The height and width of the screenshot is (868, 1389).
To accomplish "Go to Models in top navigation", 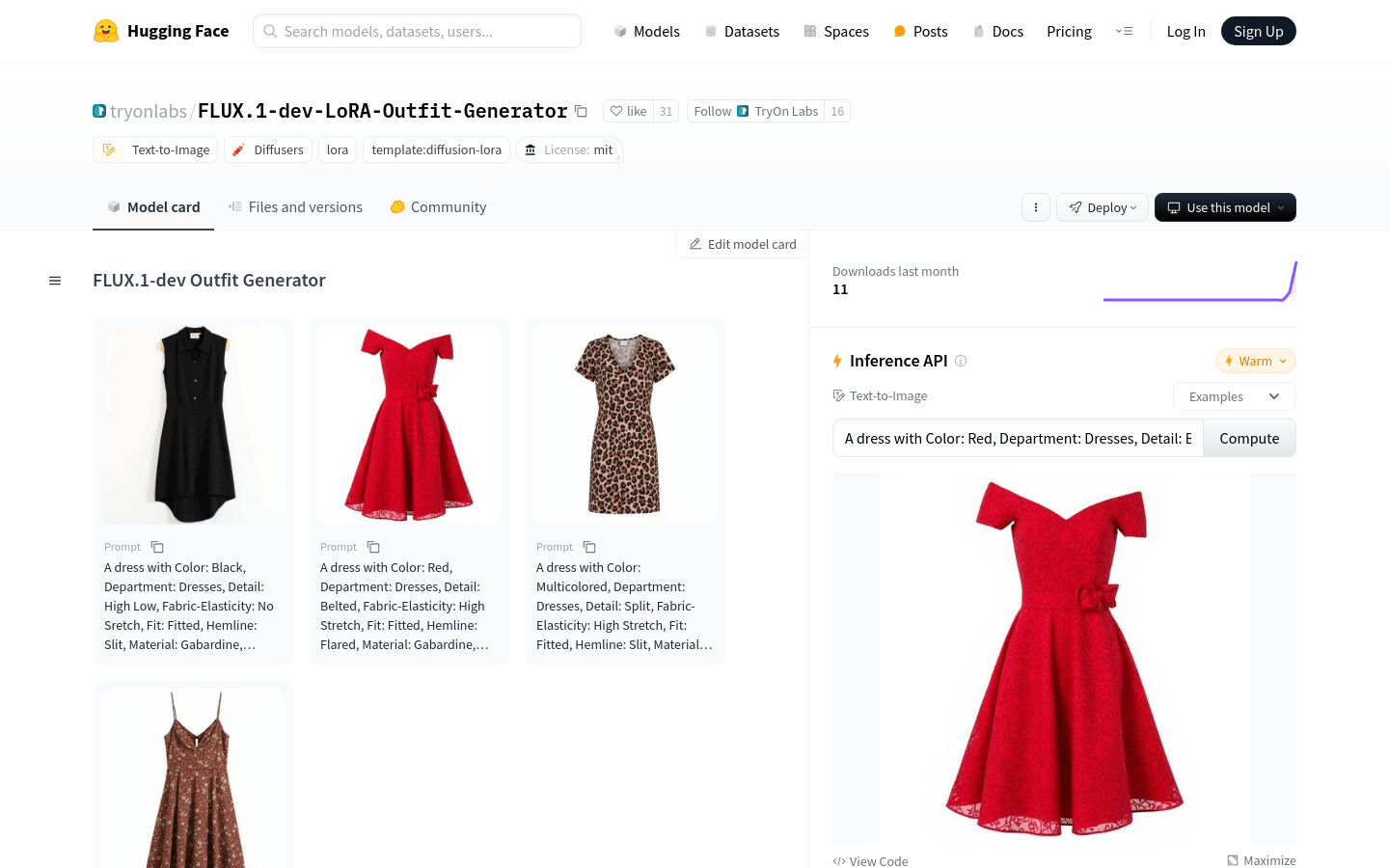I will click(x=646, y=31).
